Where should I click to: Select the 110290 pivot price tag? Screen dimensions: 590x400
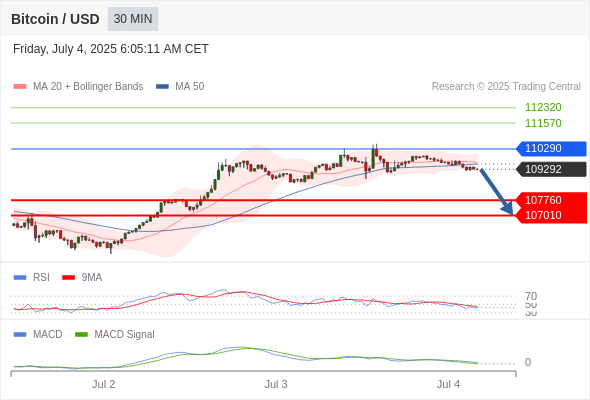pyautogui.click(x=551, y=149)
